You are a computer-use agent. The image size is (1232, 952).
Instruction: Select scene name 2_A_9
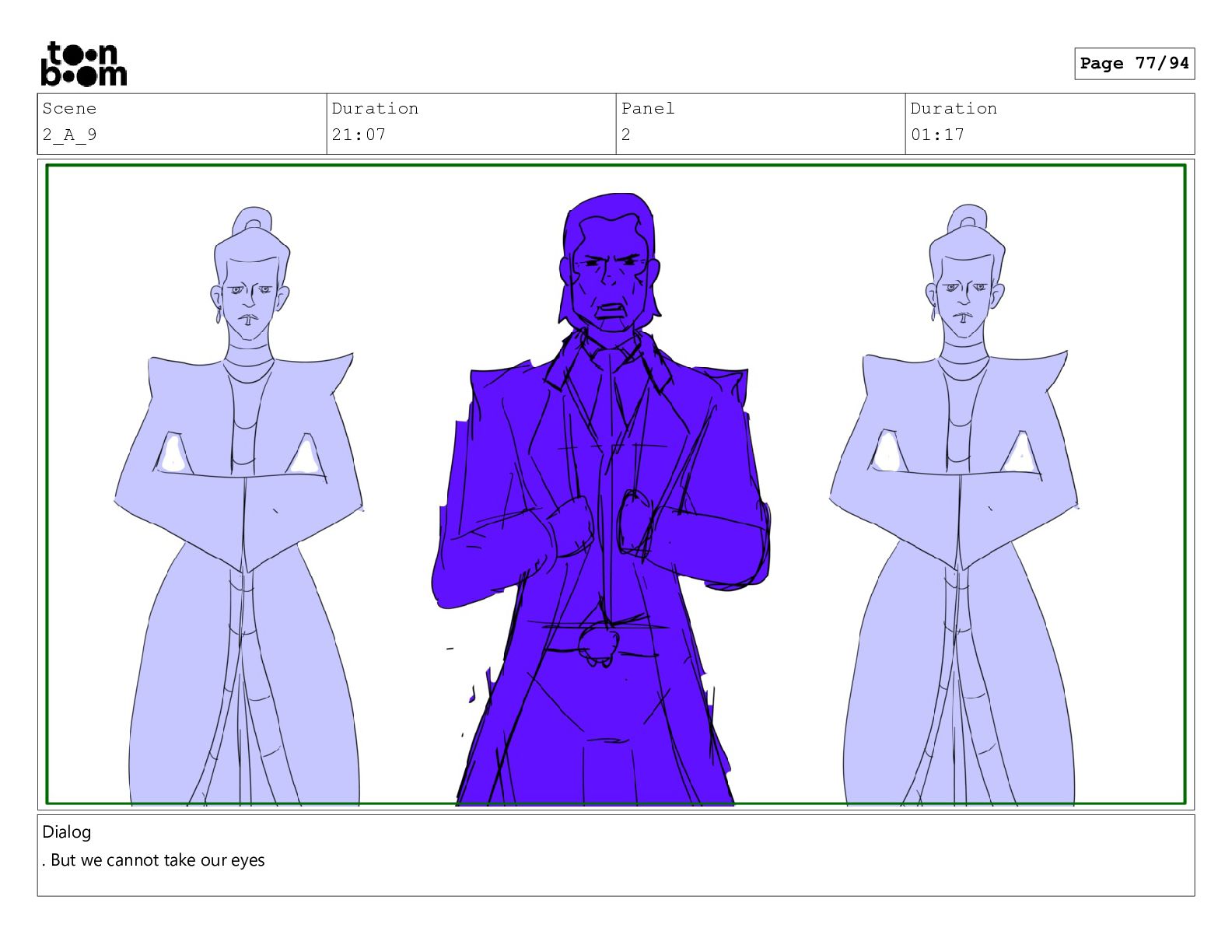click(69, 135)
